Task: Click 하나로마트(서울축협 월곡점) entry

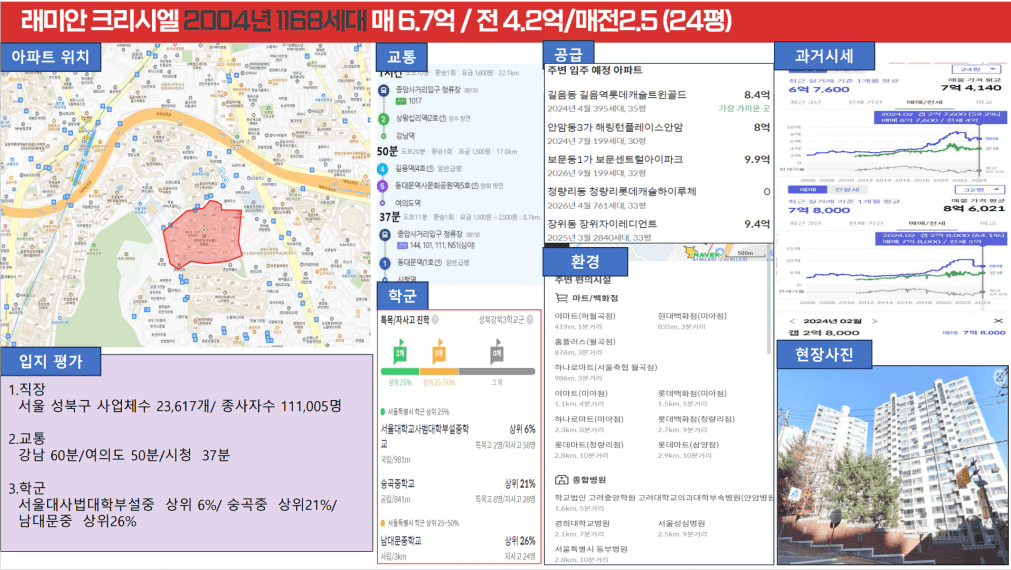Action: [605, 368]
